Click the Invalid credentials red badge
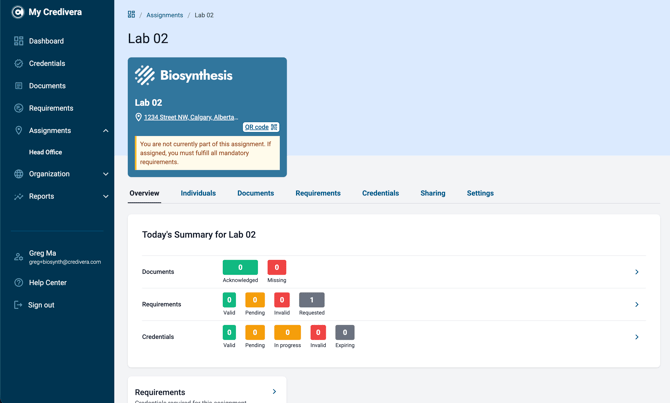670x403 pixels. (x=318, y=332)
